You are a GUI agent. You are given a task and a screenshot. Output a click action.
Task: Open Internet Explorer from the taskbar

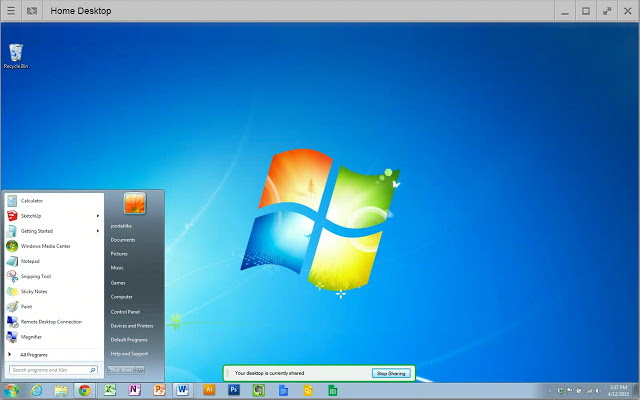37,390
